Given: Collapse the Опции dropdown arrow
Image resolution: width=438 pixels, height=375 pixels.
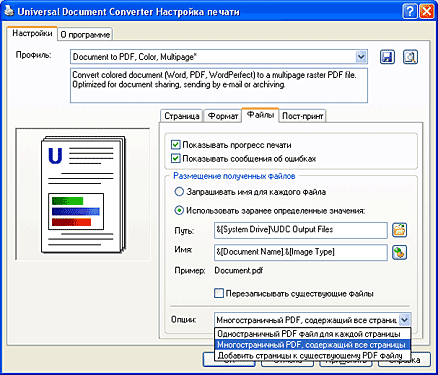Looking at the screenshot, I should click(x=404, y=320).
